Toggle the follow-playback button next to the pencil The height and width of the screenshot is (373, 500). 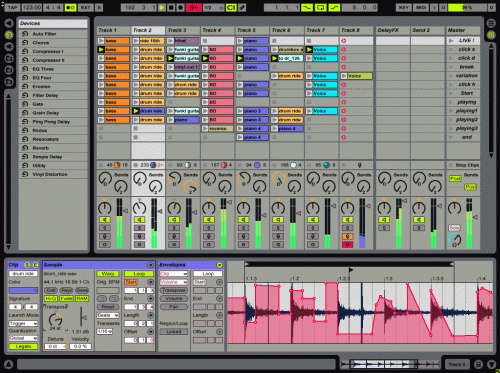tap(231, 7)
